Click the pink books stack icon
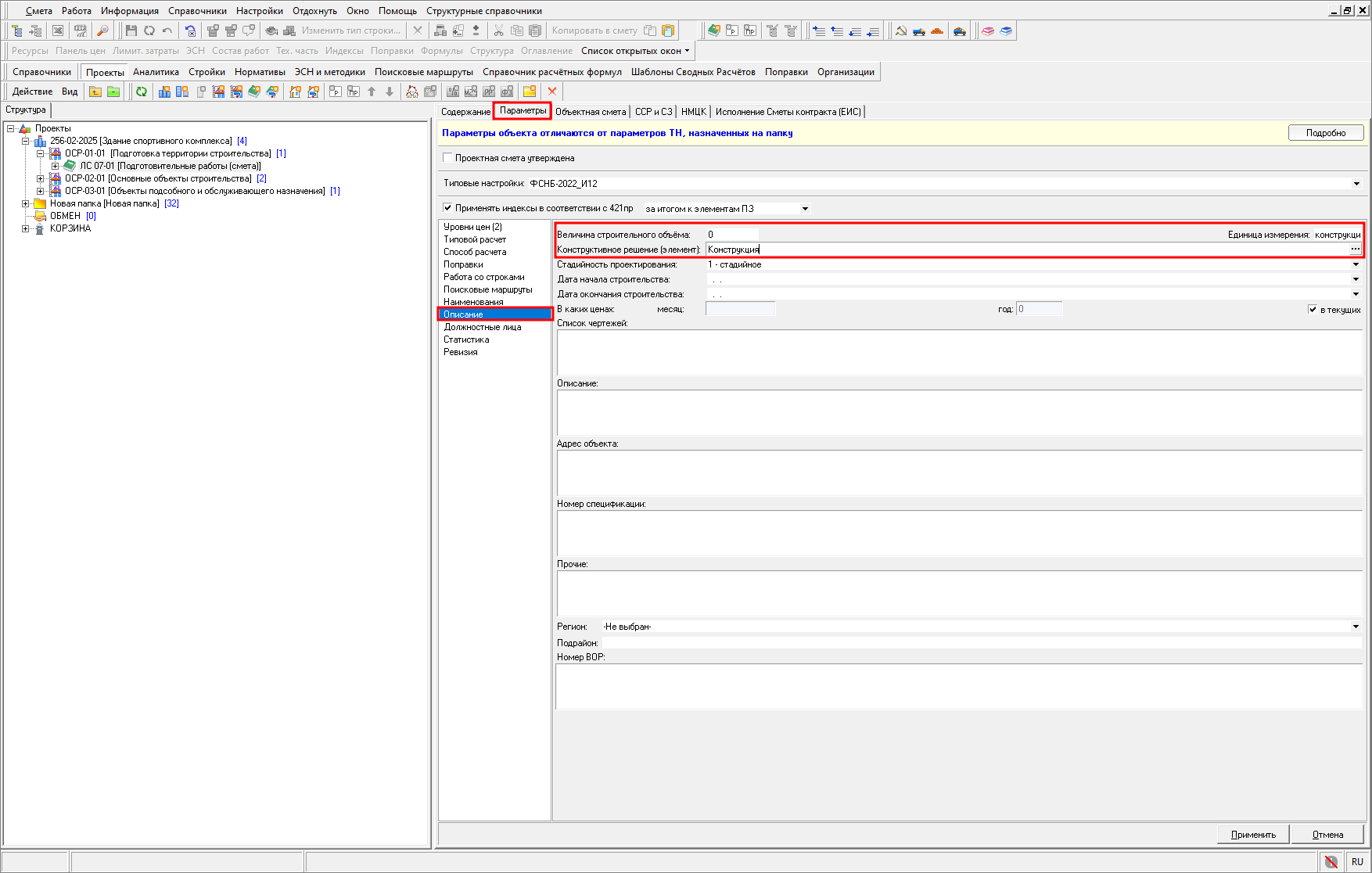The width and height of the screenshot is (1372, 873). 988,31
